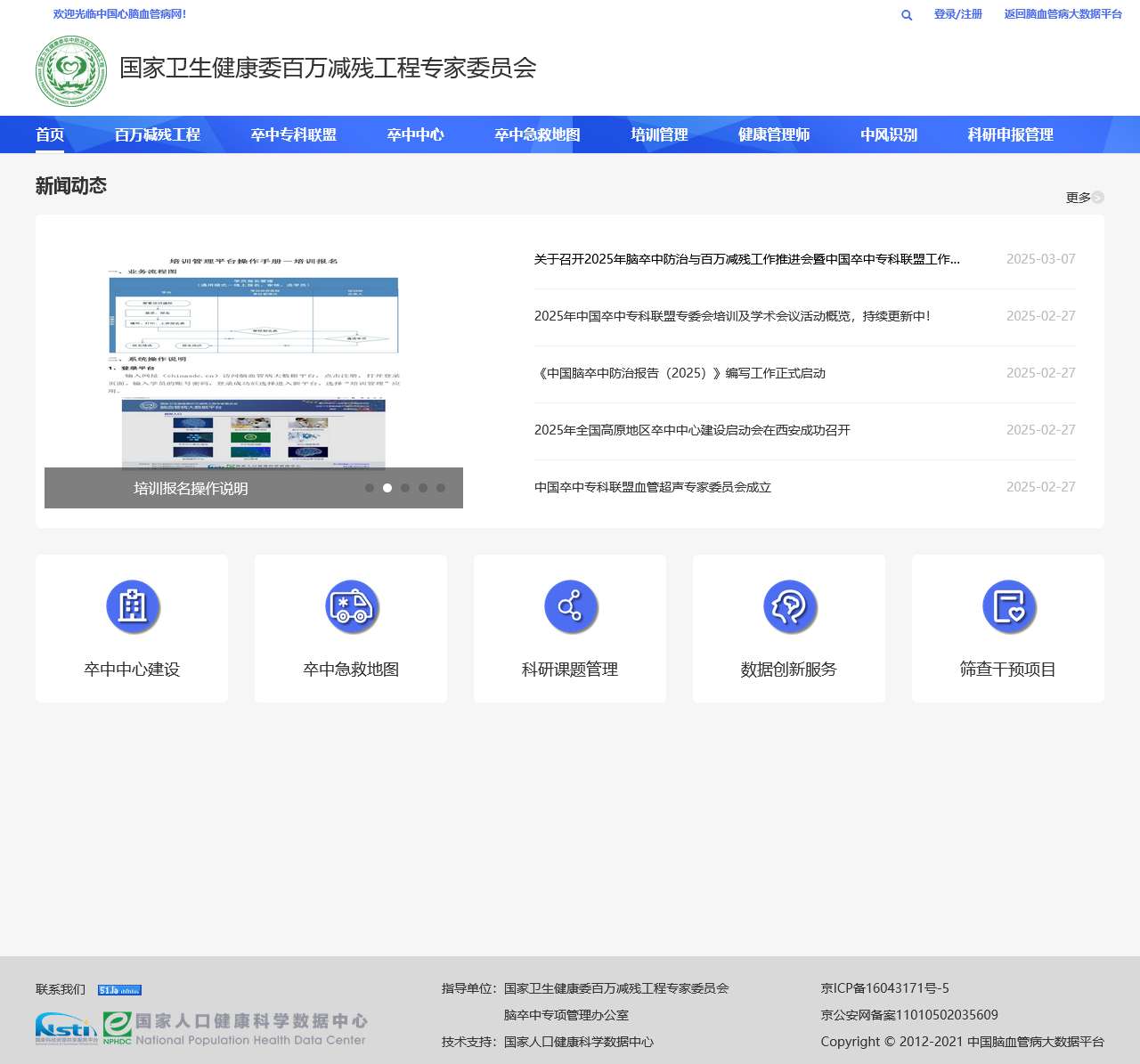Open 科研申报管理 nav menu

click(1011, 134)
